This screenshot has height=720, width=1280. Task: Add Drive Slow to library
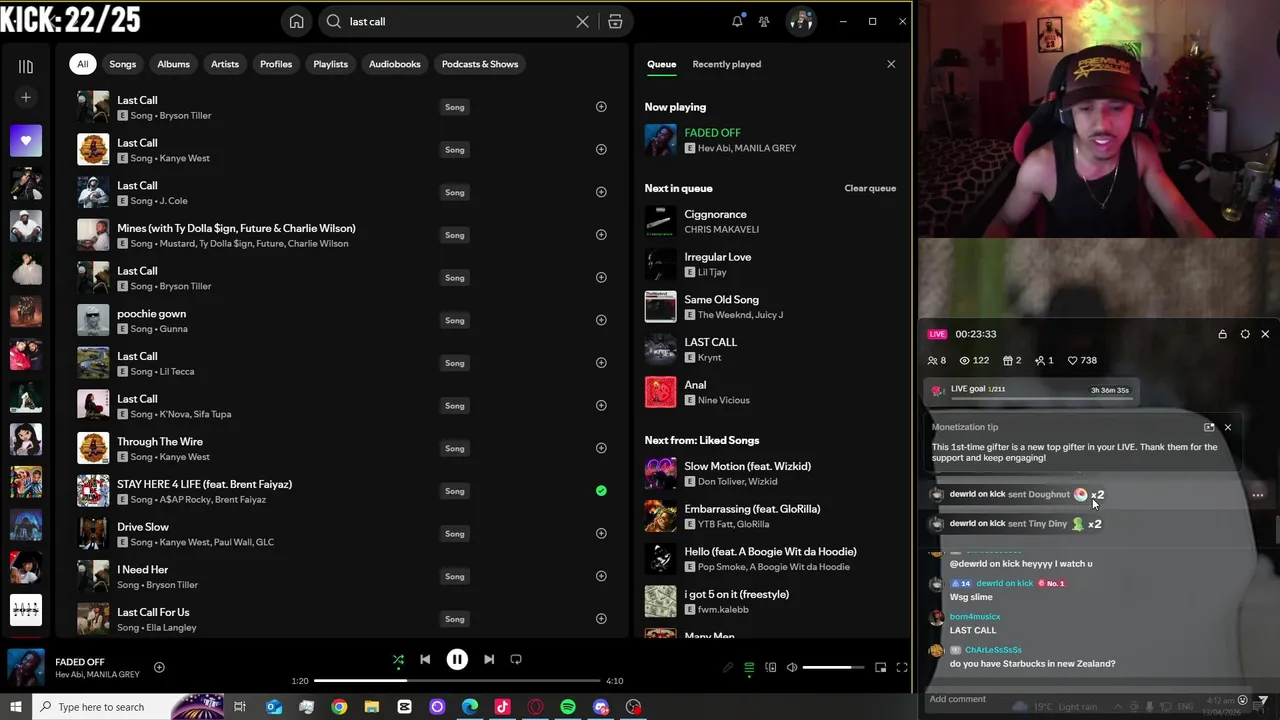coord(601,533)
